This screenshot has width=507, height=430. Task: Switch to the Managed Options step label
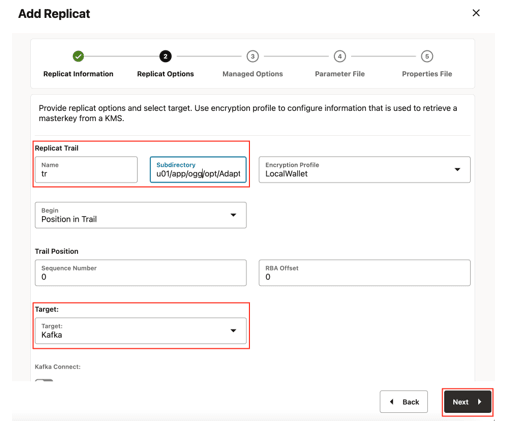(x=253, y=74)
